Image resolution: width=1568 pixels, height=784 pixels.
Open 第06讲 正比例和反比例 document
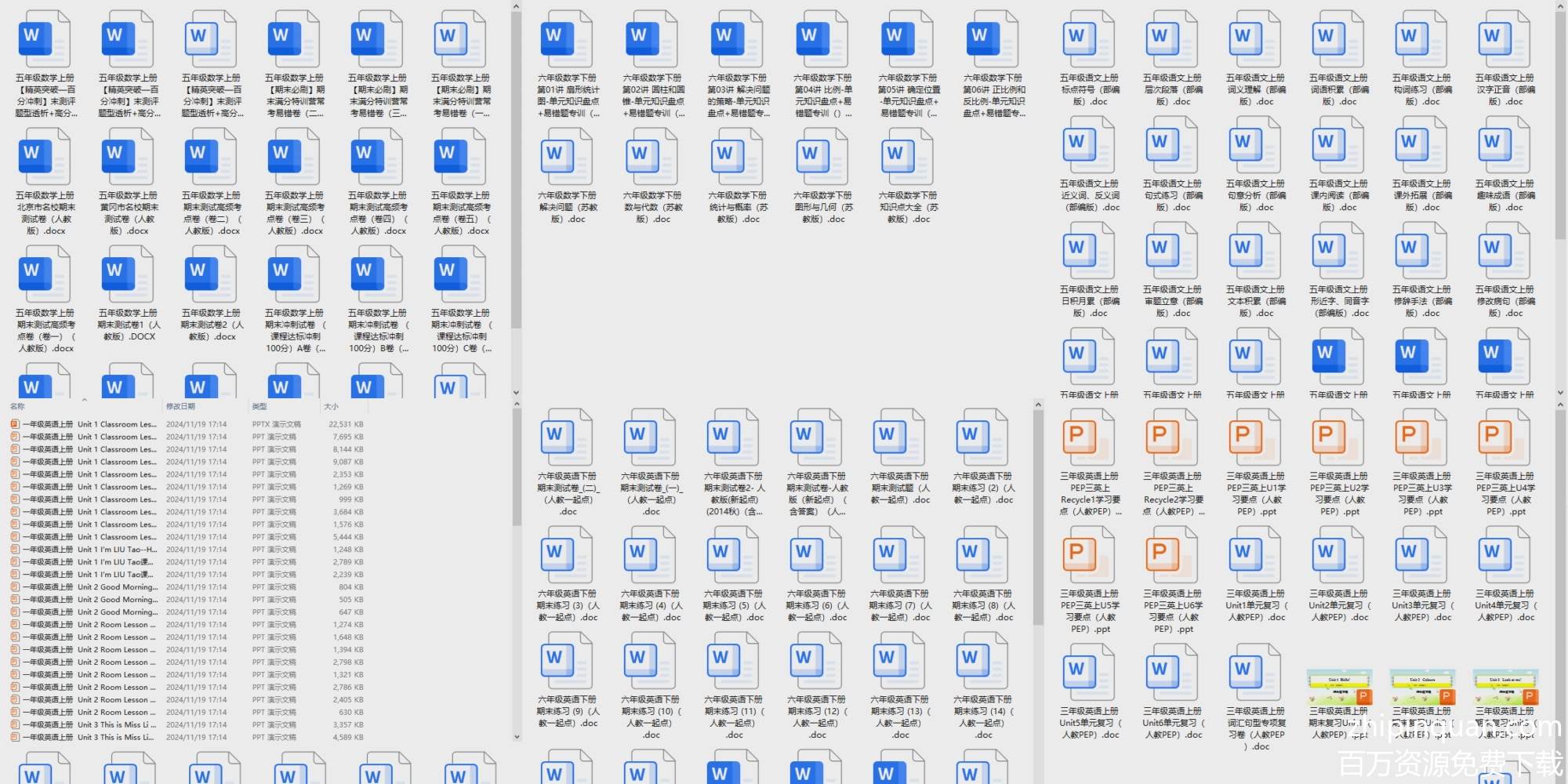coord(993,64)
